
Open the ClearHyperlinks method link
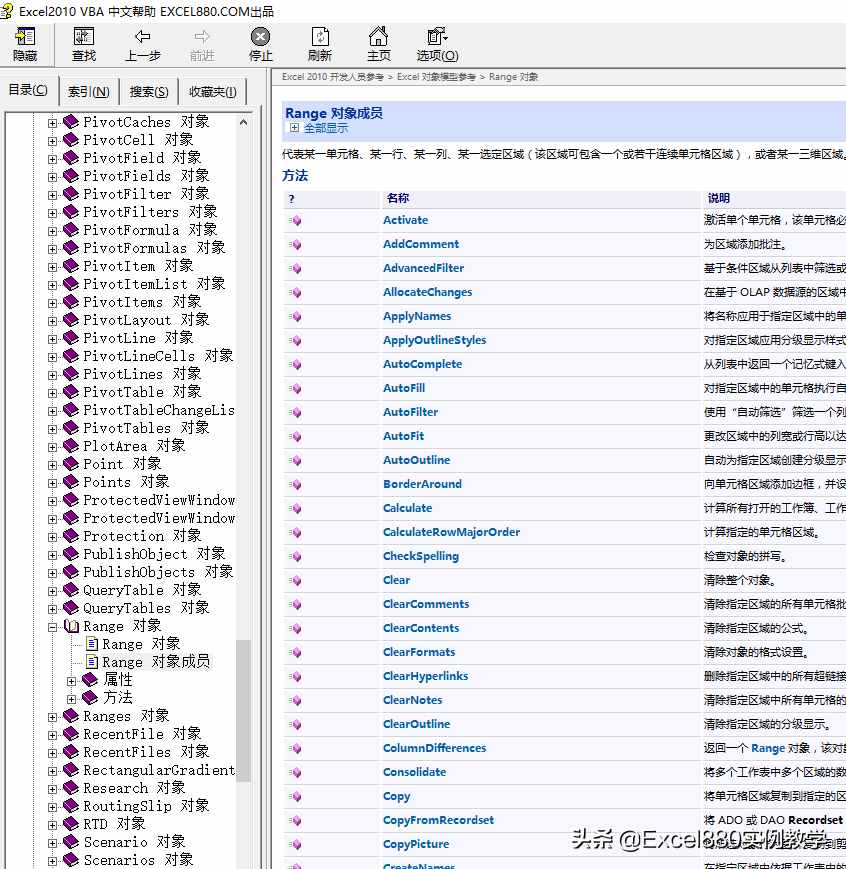(425, 676)
